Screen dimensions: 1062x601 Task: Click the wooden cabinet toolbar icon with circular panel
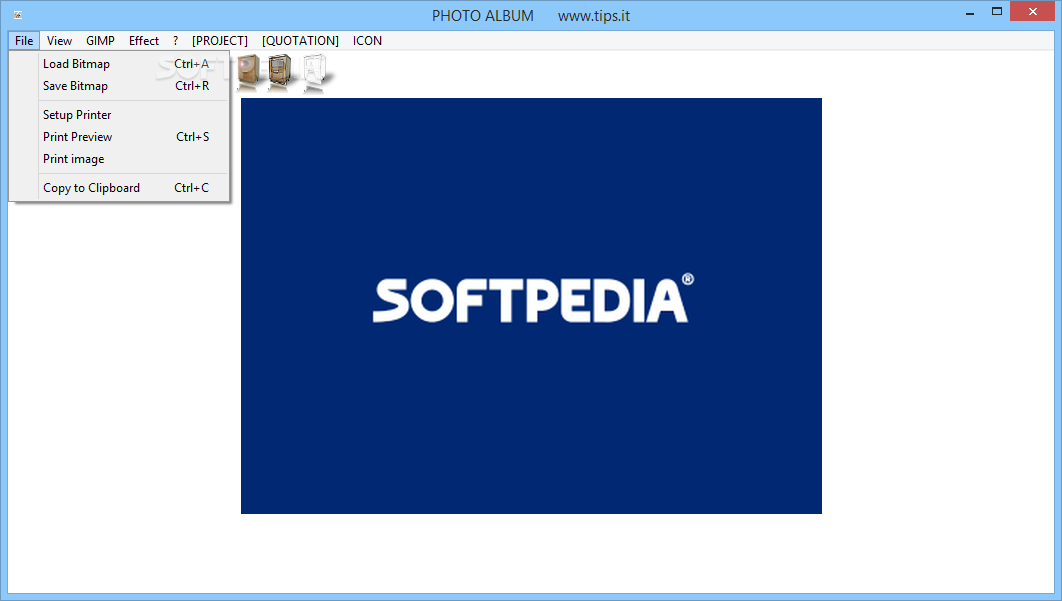point(248,72)
